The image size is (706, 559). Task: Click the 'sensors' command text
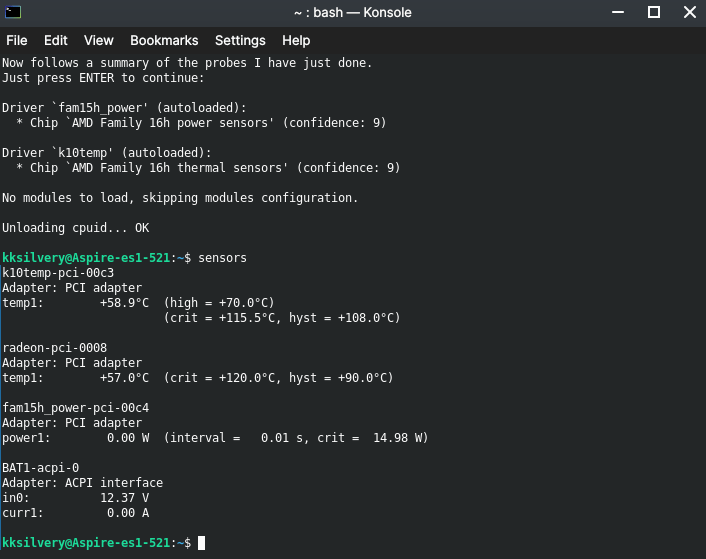click(222, 258)
